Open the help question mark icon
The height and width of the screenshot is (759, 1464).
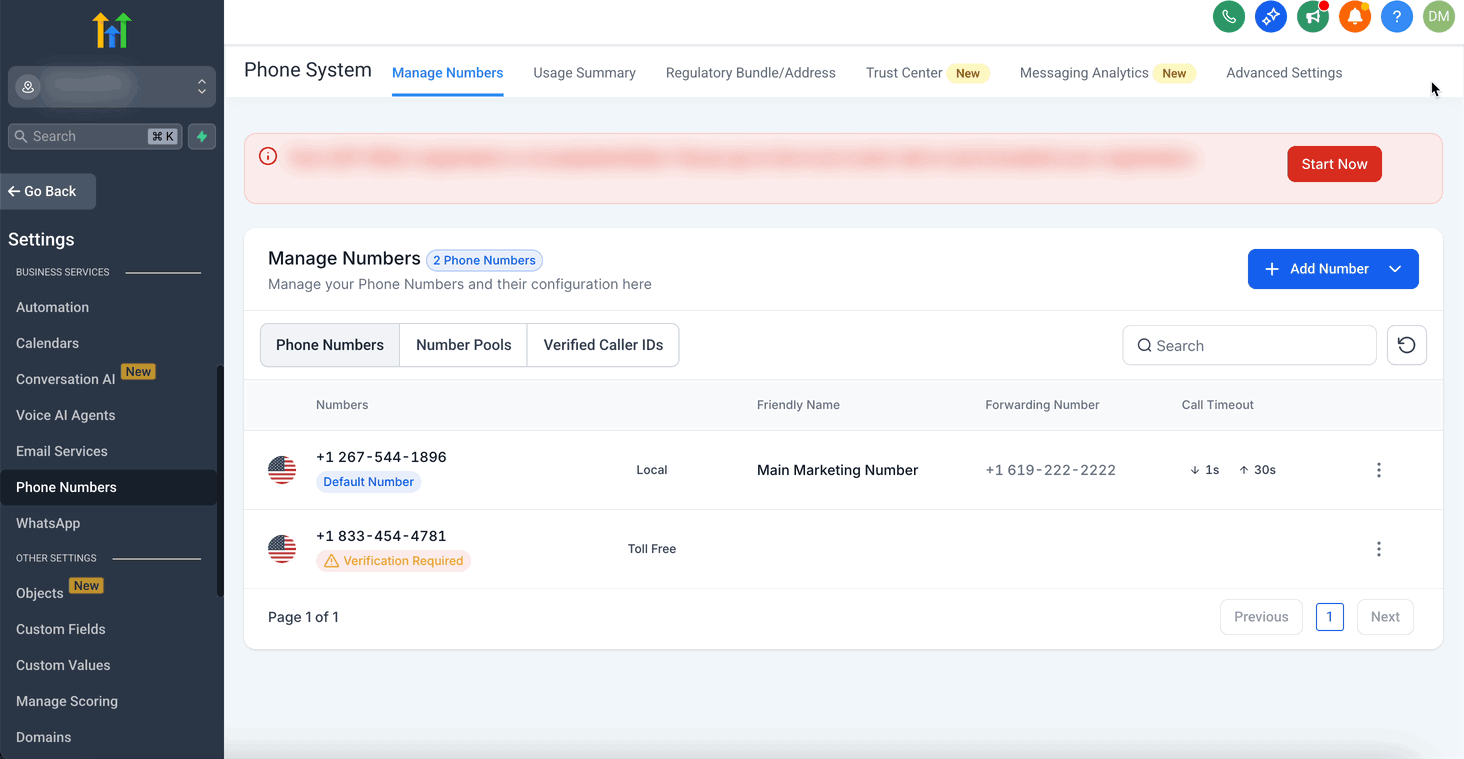(x=1397, y=17)
